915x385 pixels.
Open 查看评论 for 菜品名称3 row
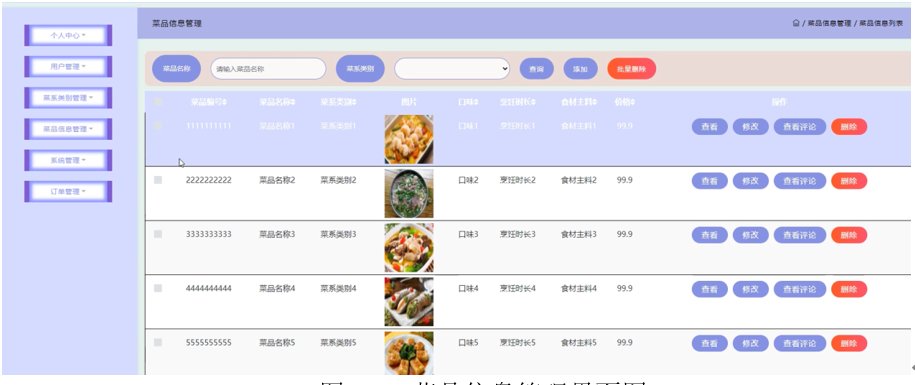(x=799, y=235)
